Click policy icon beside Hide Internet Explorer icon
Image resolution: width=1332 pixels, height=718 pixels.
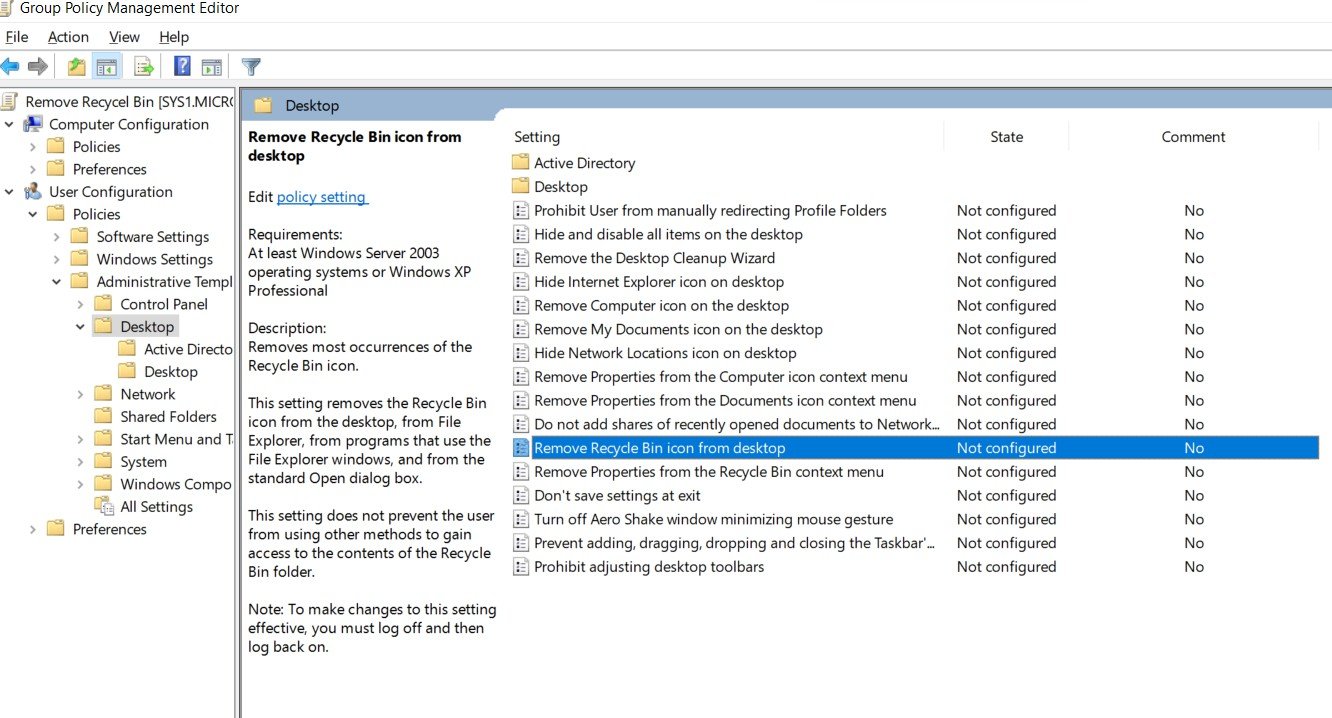point(520,281)
